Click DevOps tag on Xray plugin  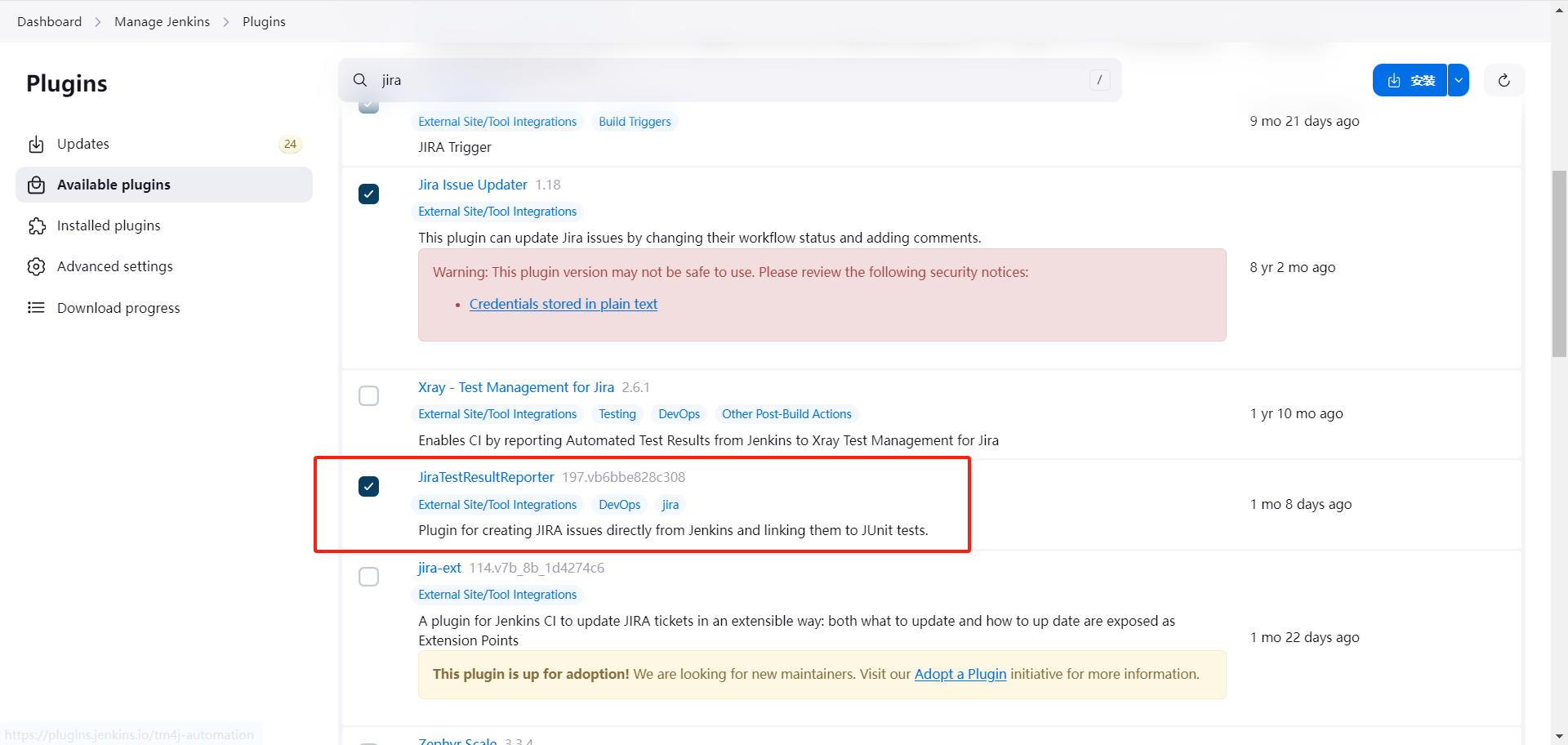[x=679, y=414]
